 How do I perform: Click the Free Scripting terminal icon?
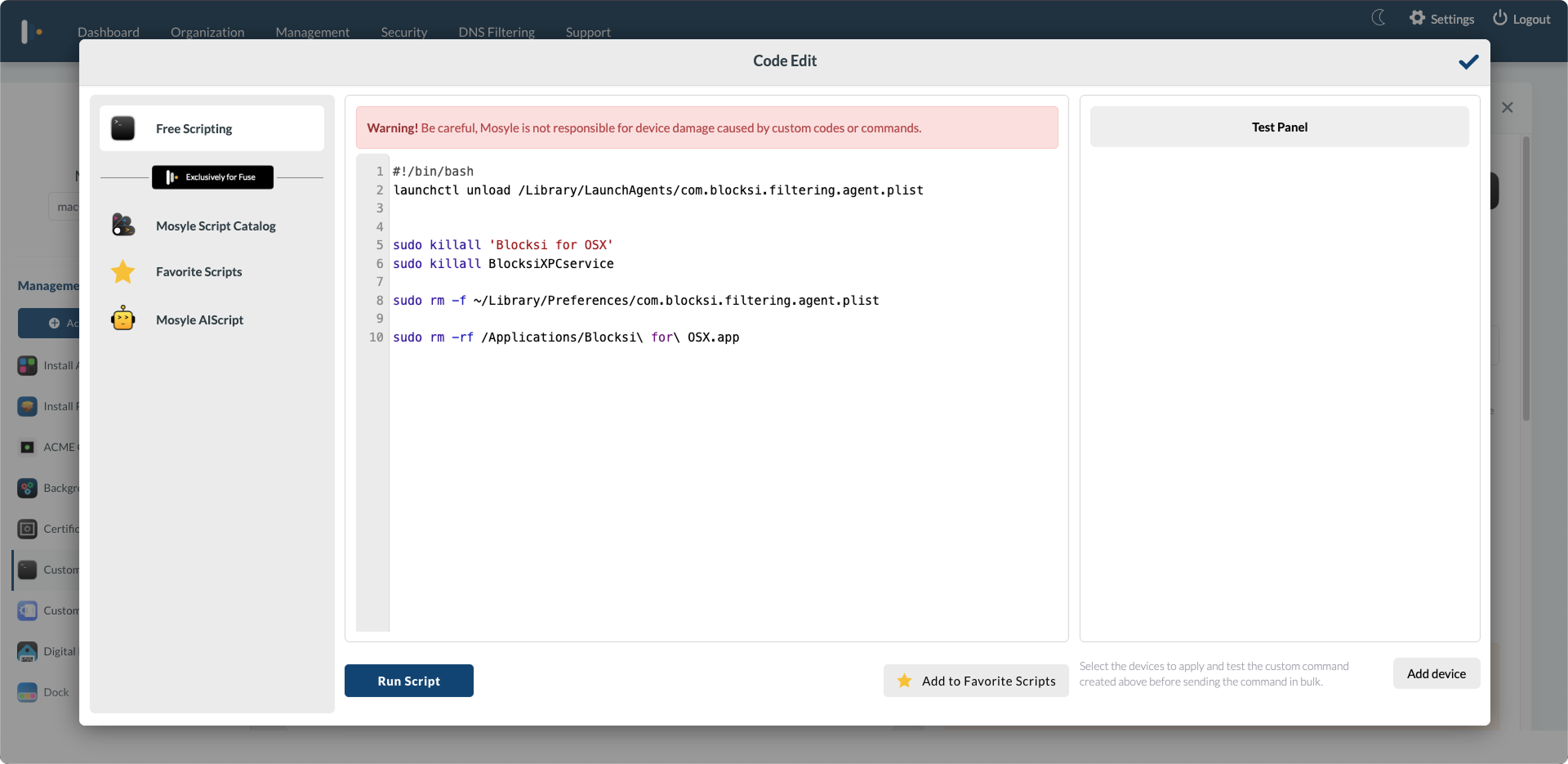pos(123,128)
